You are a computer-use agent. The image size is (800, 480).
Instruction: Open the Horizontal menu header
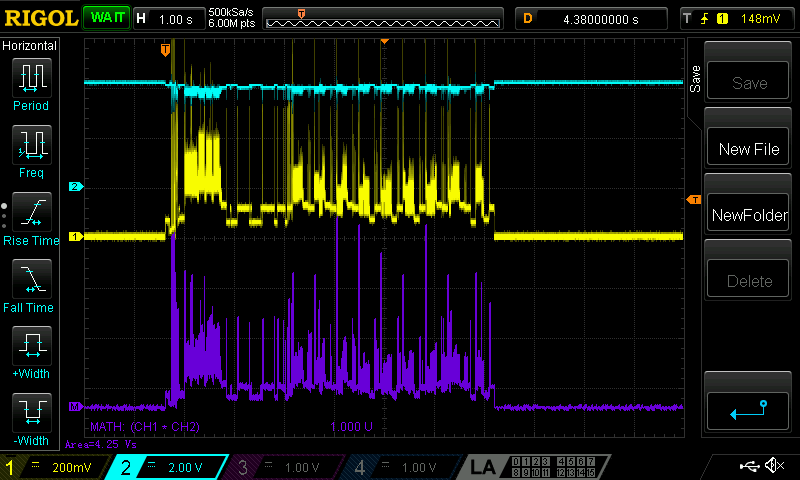click(x=30, y=46)
